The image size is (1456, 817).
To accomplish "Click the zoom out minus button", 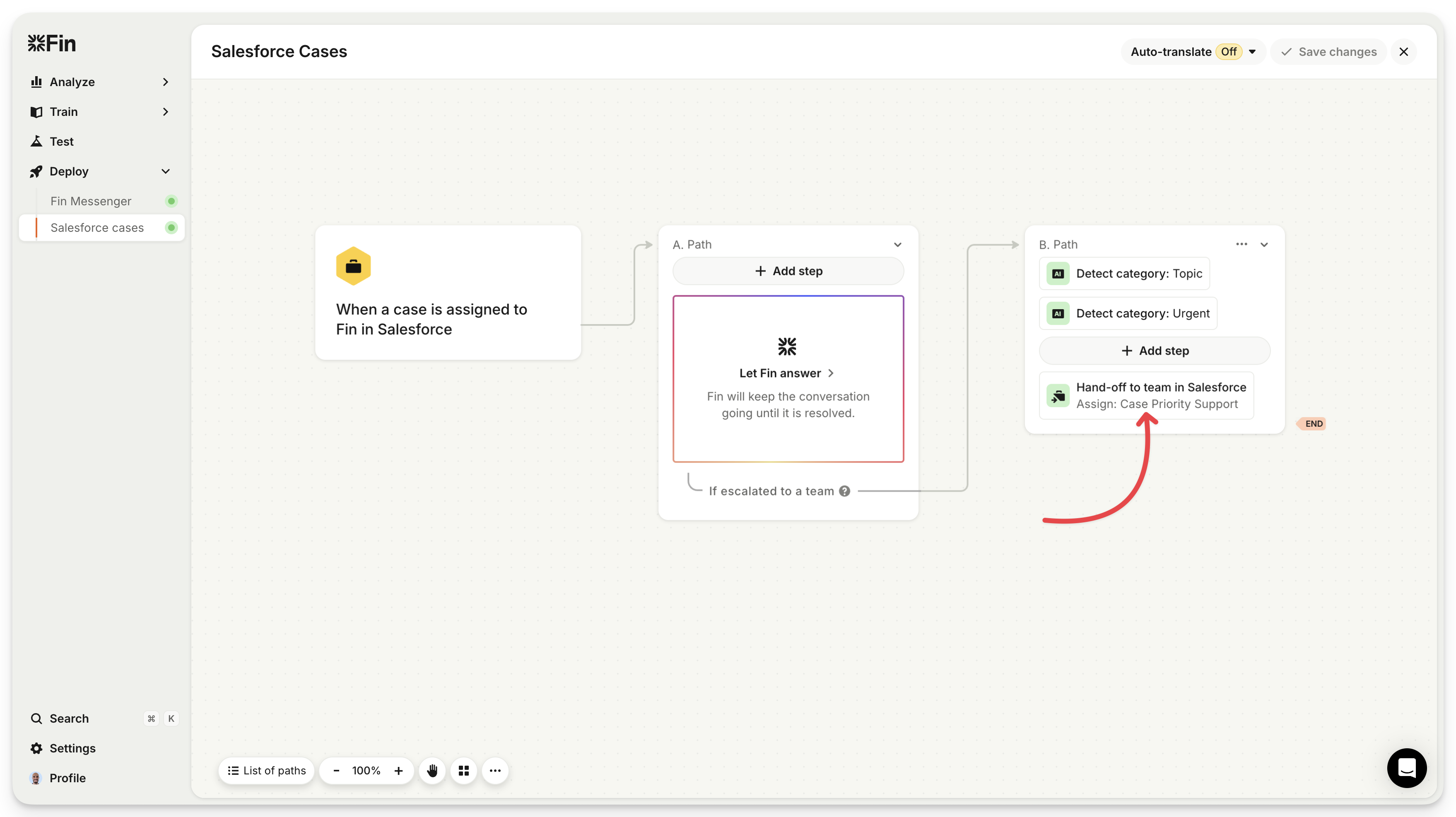I will 336,771.
